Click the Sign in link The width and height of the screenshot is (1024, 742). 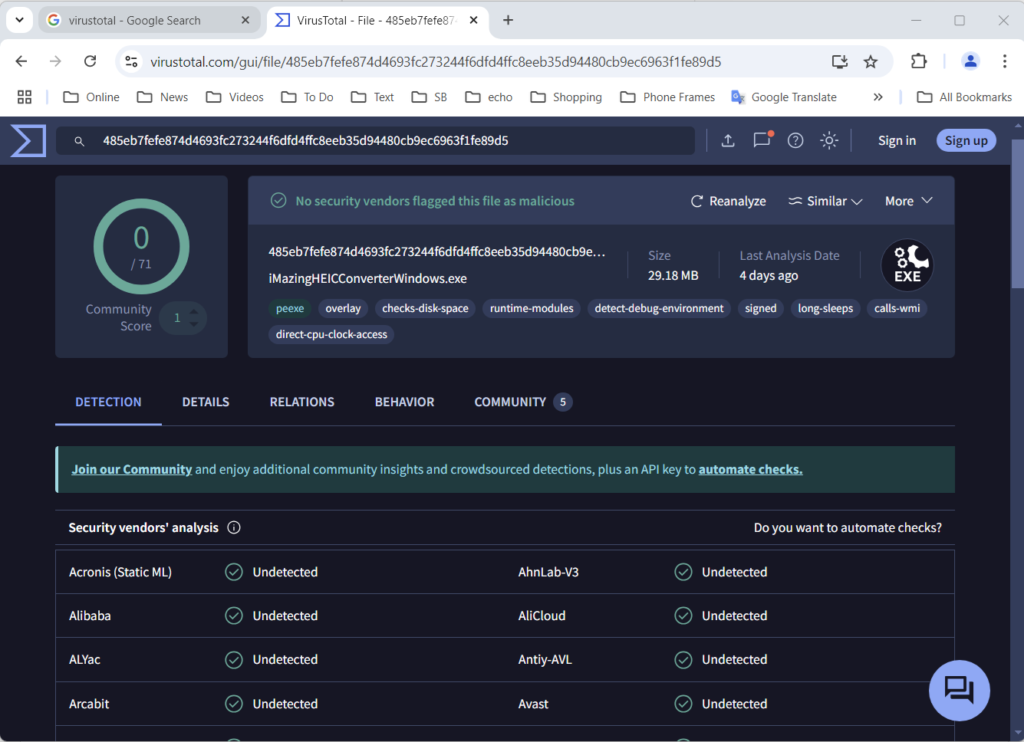[x=897, y=140]
